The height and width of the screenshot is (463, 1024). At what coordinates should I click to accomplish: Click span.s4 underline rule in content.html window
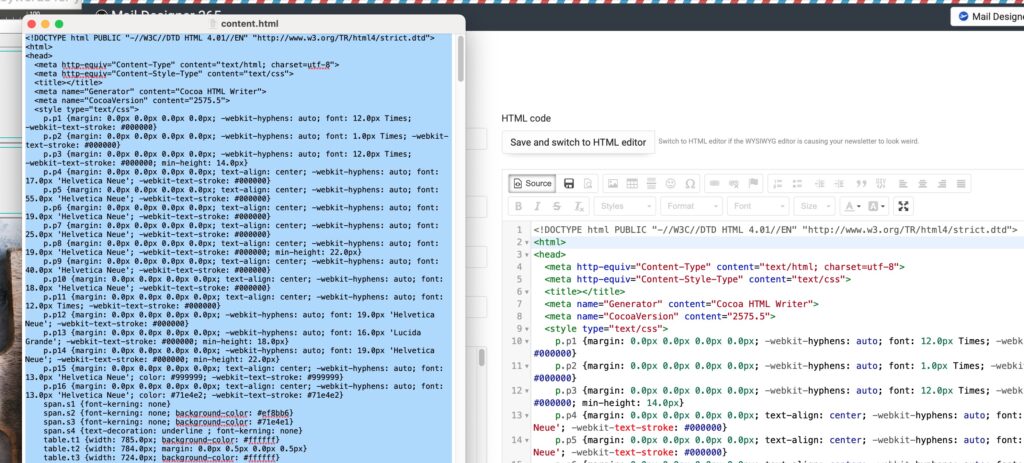coord(173,431)
